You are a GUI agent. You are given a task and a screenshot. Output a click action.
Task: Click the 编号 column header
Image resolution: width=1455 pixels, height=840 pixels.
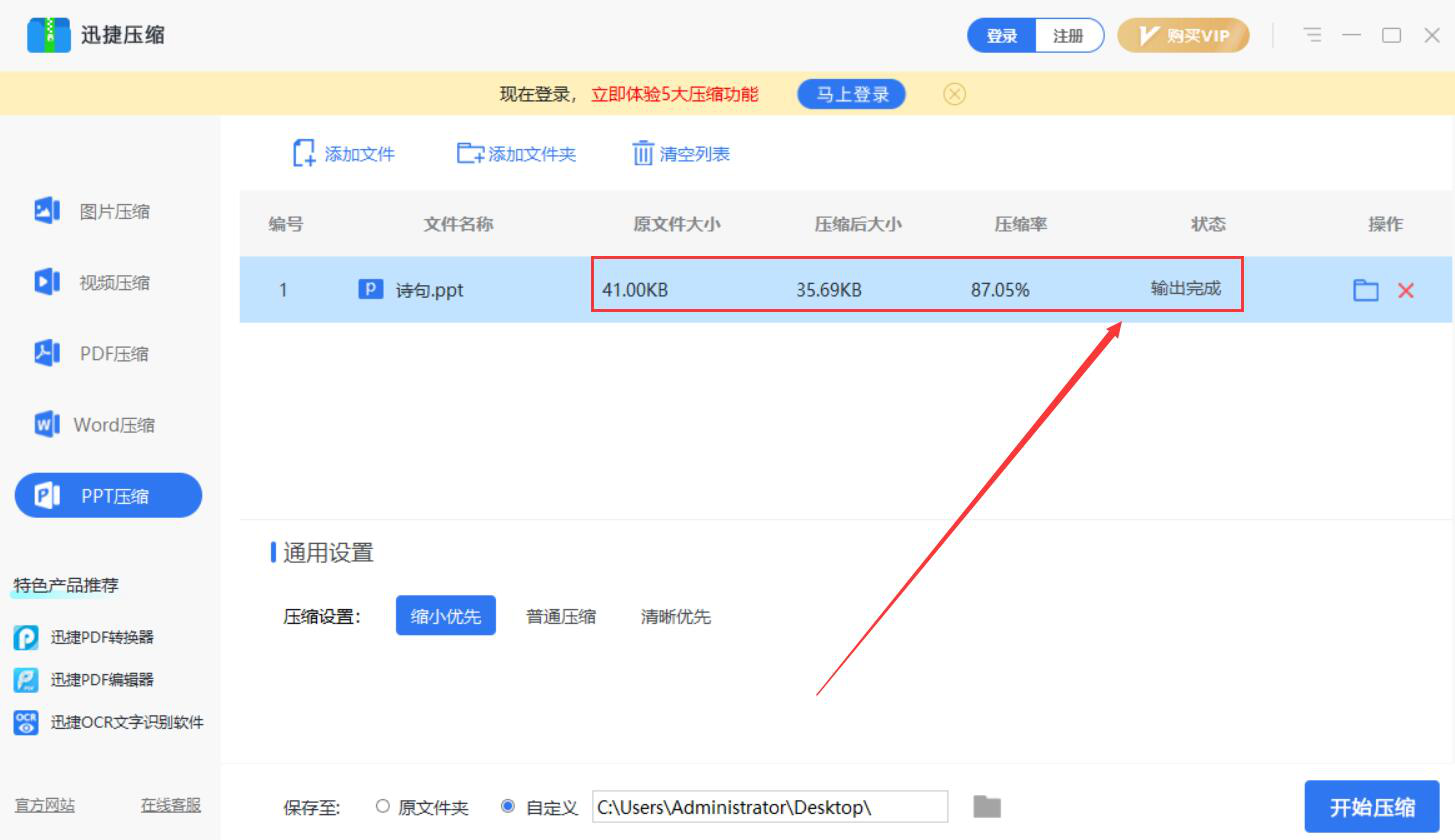pyautogui.click(x=286, y=224)
